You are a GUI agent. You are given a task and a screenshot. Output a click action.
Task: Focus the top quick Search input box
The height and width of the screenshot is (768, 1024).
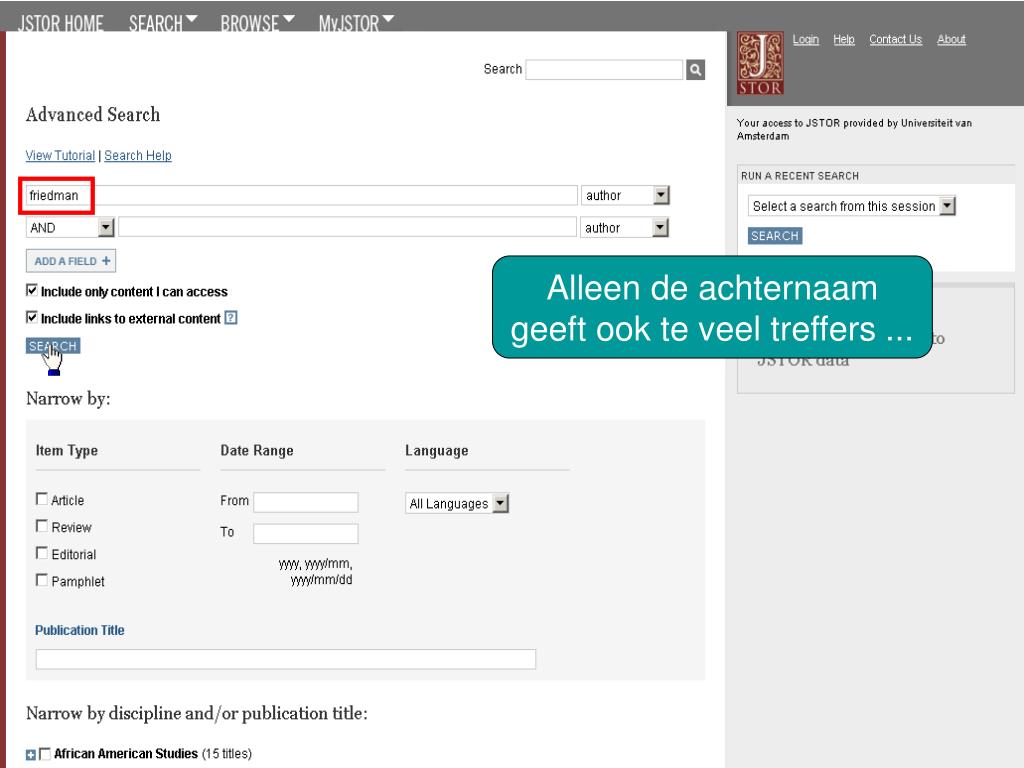tap(604, 69)
